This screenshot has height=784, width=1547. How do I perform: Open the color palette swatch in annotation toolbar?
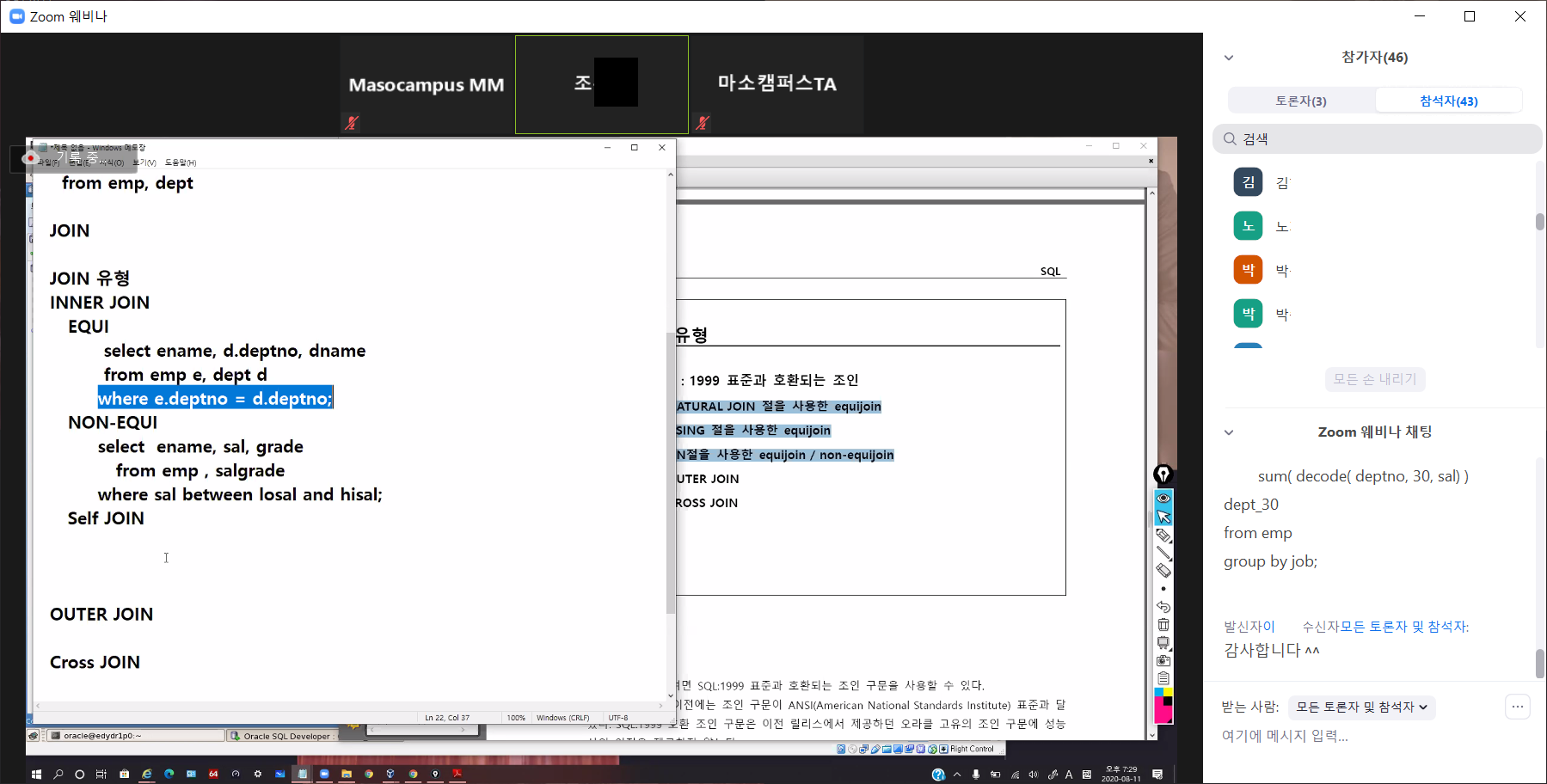click(1163, 705)
